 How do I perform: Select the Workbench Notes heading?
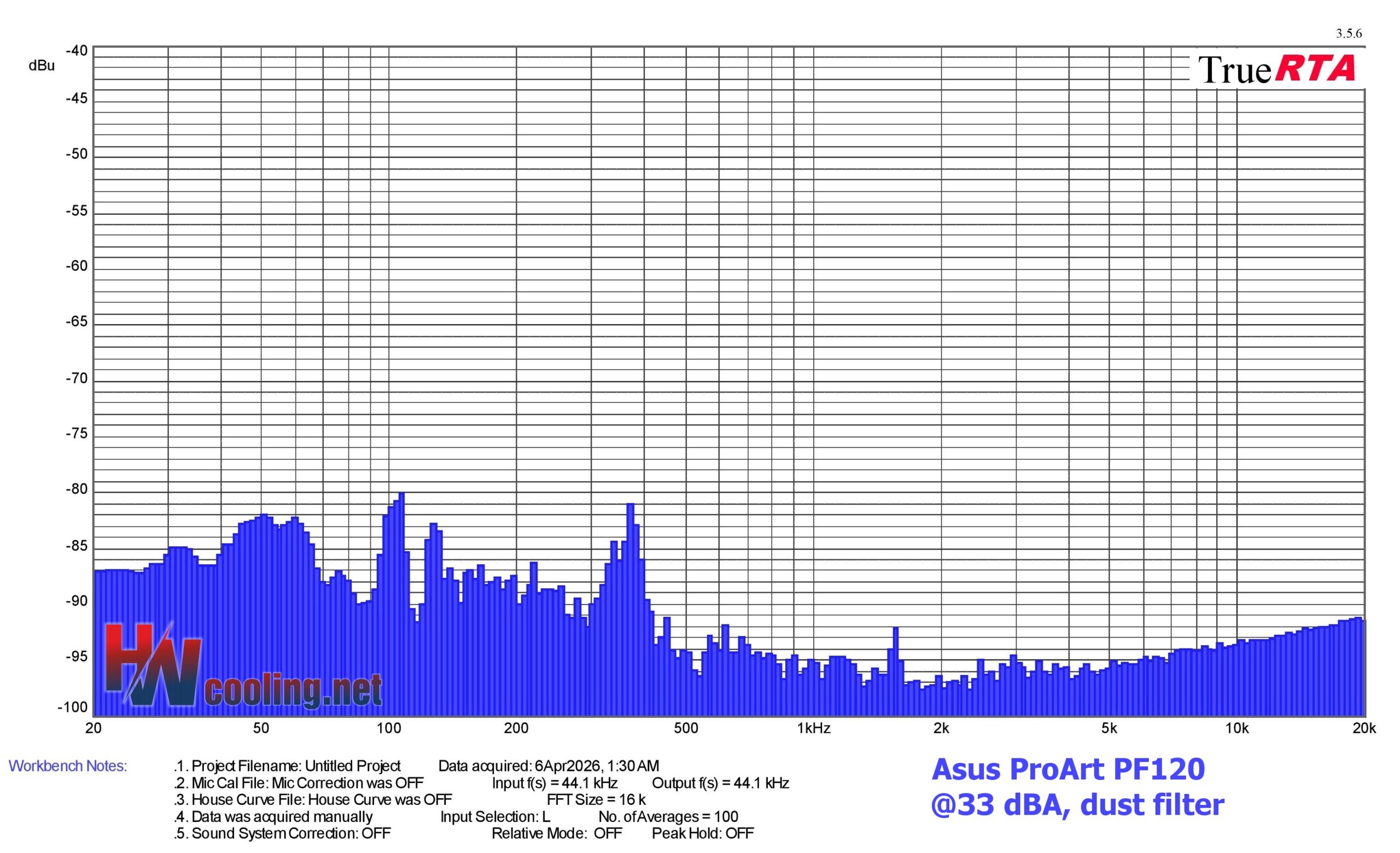coord(68,766)
